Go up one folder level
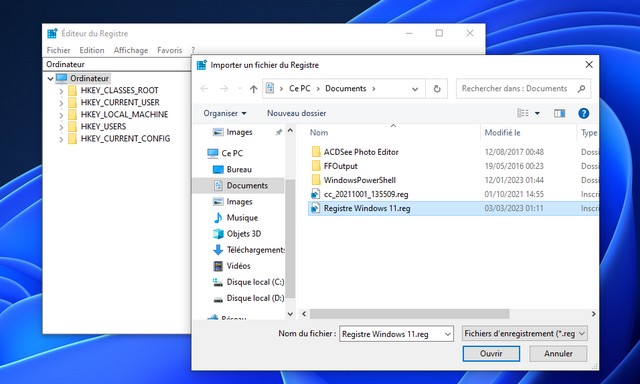Screen dimensions: 640x384 pos(253,89)
